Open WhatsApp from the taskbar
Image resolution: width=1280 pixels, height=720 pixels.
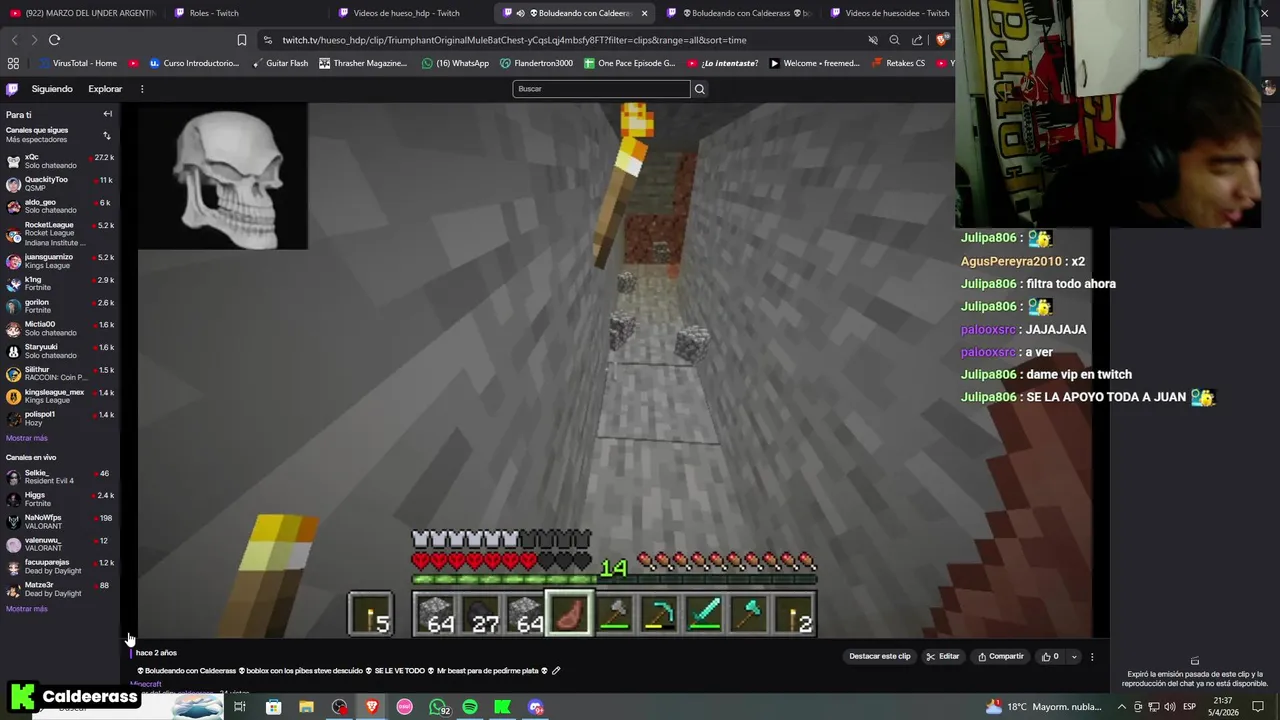pyautogui.click(x=438, y=707)
